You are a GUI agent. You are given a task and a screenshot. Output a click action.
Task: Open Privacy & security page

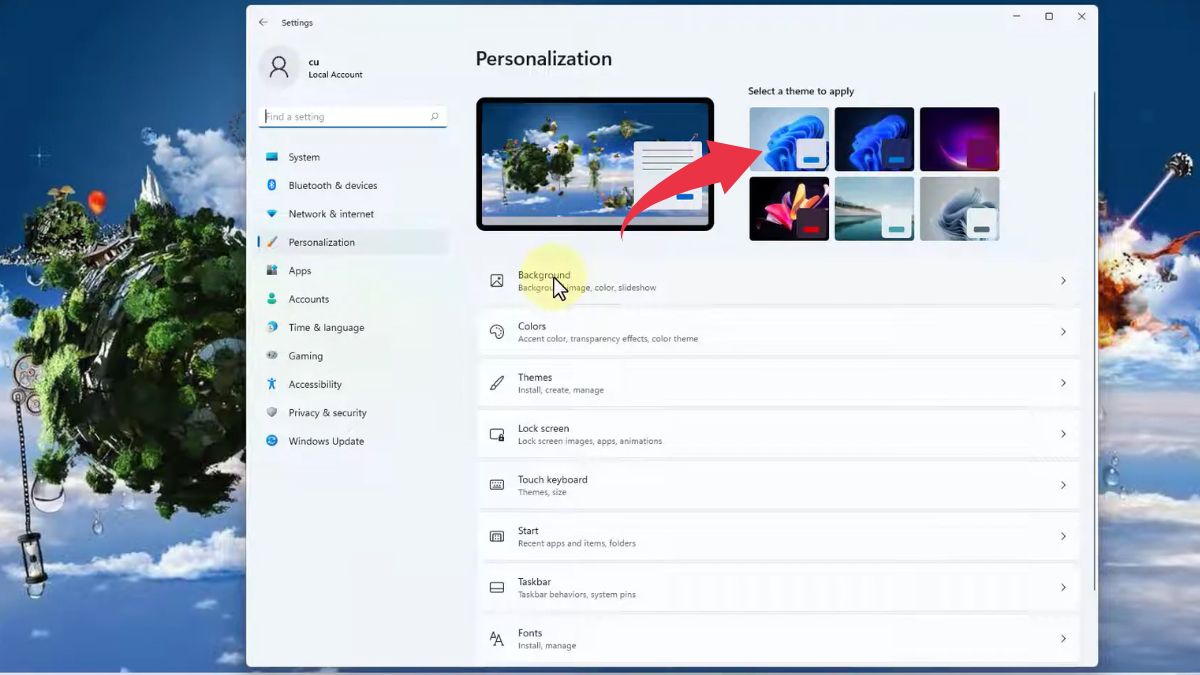(x=353, y=412)
